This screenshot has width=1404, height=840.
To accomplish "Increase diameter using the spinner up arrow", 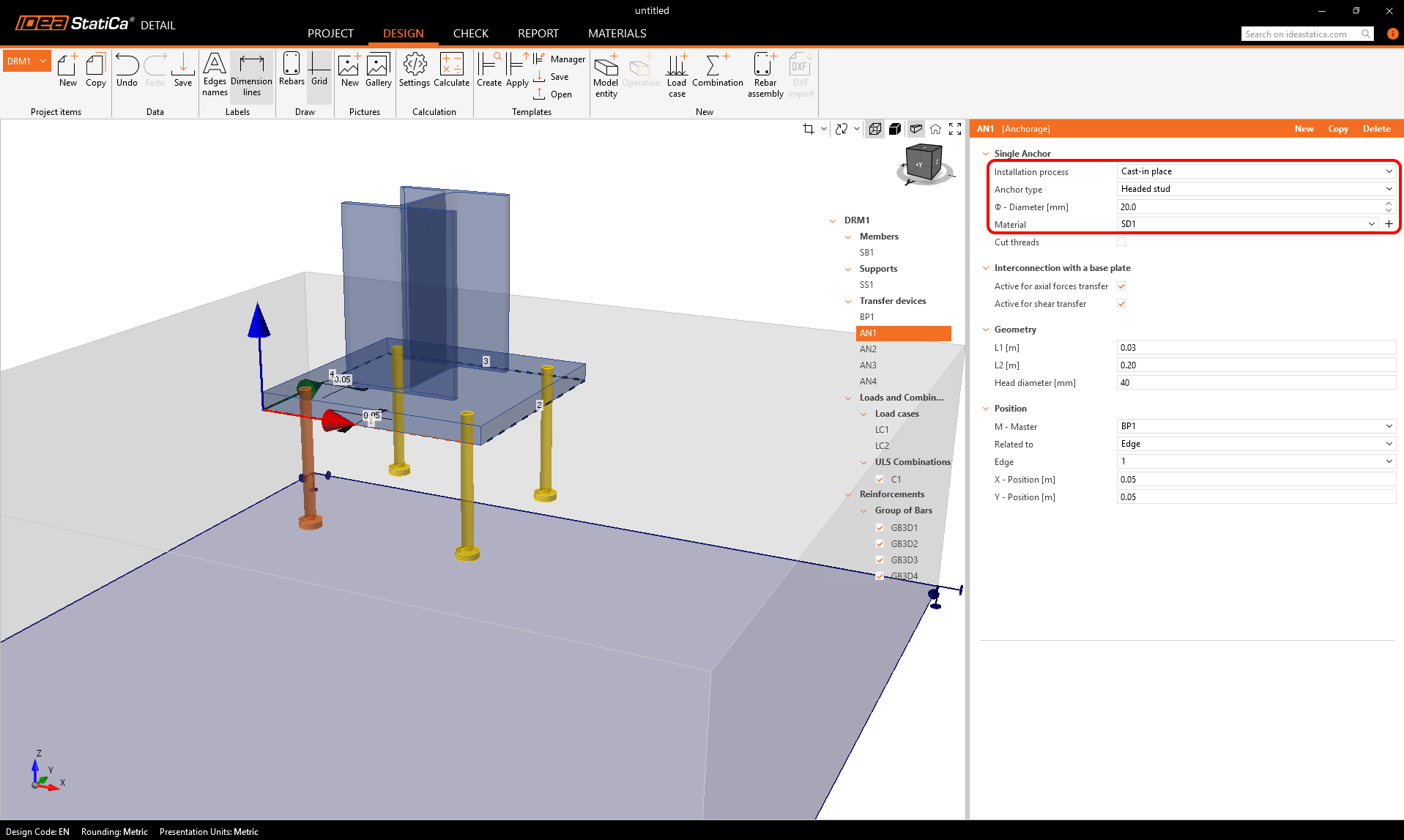I will click(1389, 204).
